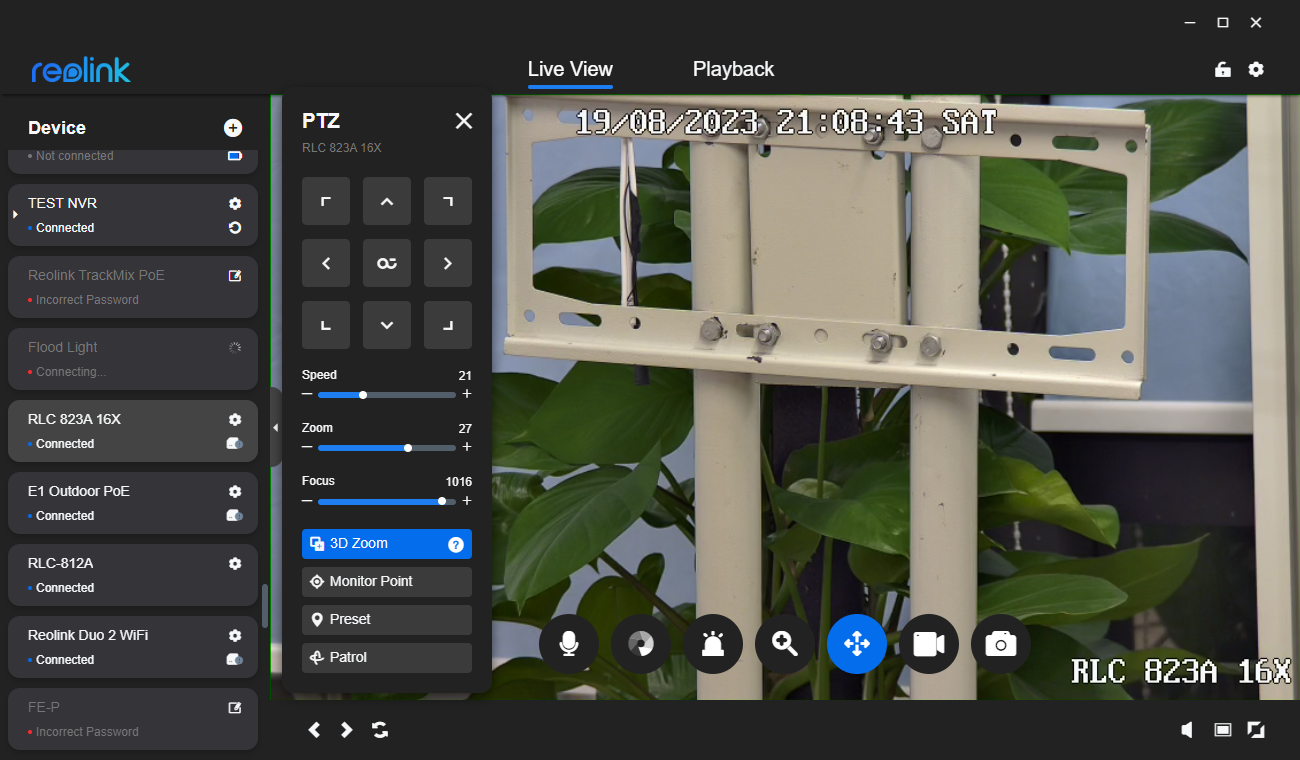The image size is (1300, 760).
Task: Switch to Live View tab
Action: tap(570, 69)
